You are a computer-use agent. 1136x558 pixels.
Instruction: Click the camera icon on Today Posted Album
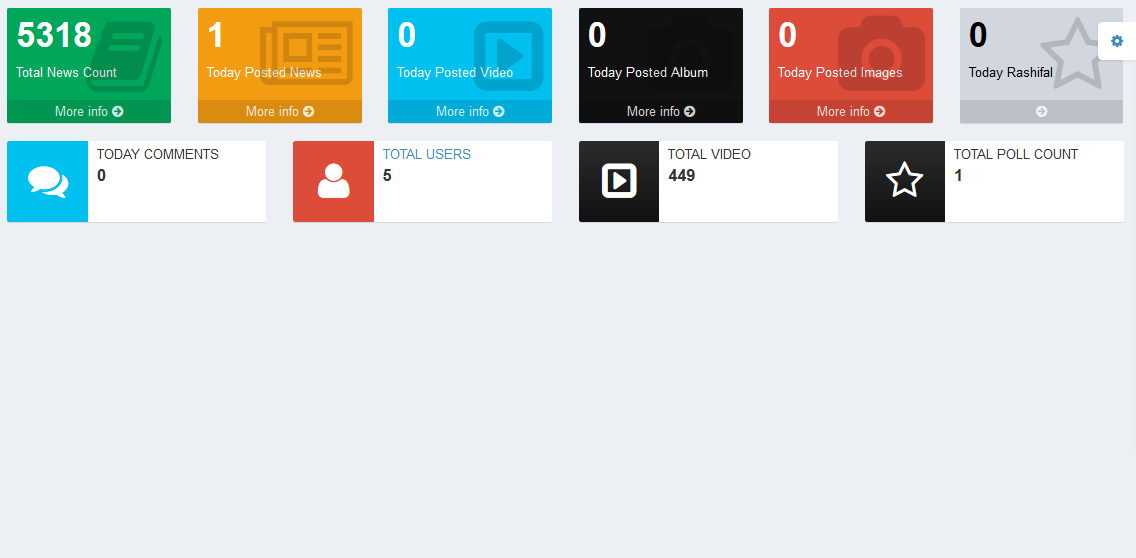(x=690, y=54)
